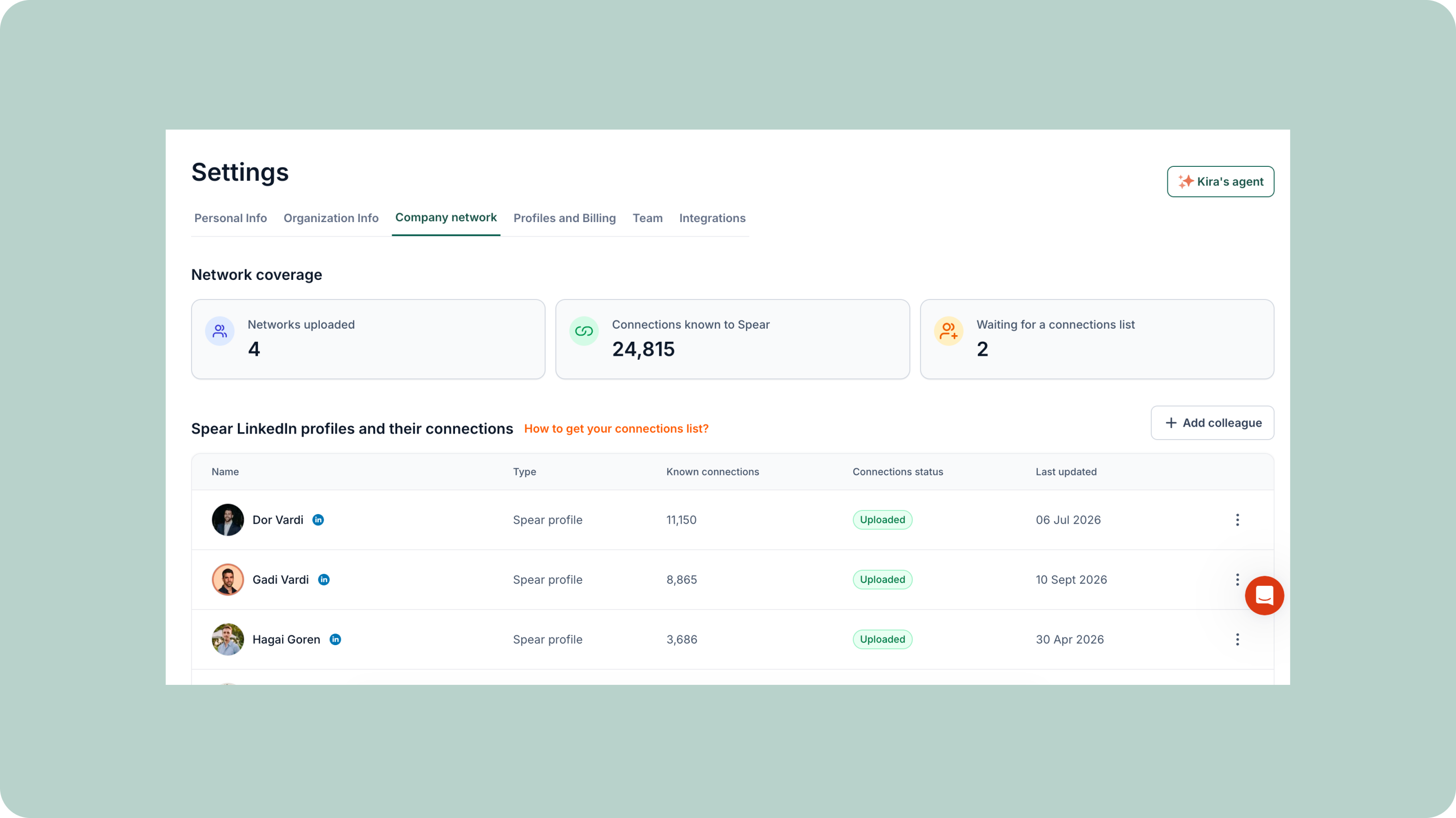Select the 3,686 known connections value

(x=682, y=640)
